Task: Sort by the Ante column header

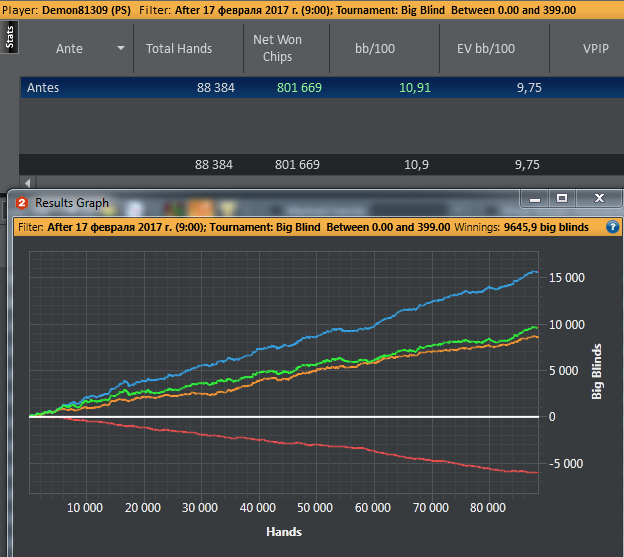Action: (69, 49)
